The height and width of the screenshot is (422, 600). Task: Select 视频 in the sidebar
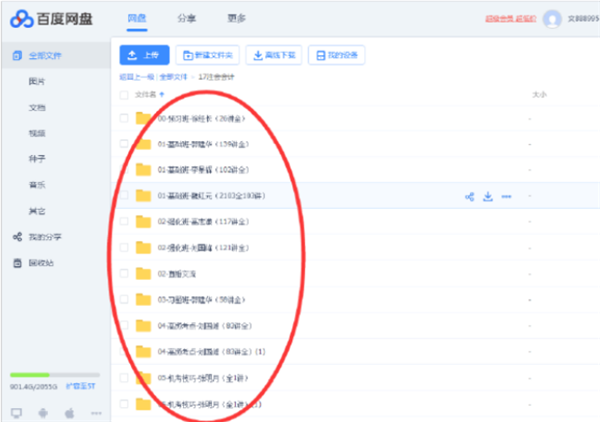pyautogui.click(x=37, y=133)
